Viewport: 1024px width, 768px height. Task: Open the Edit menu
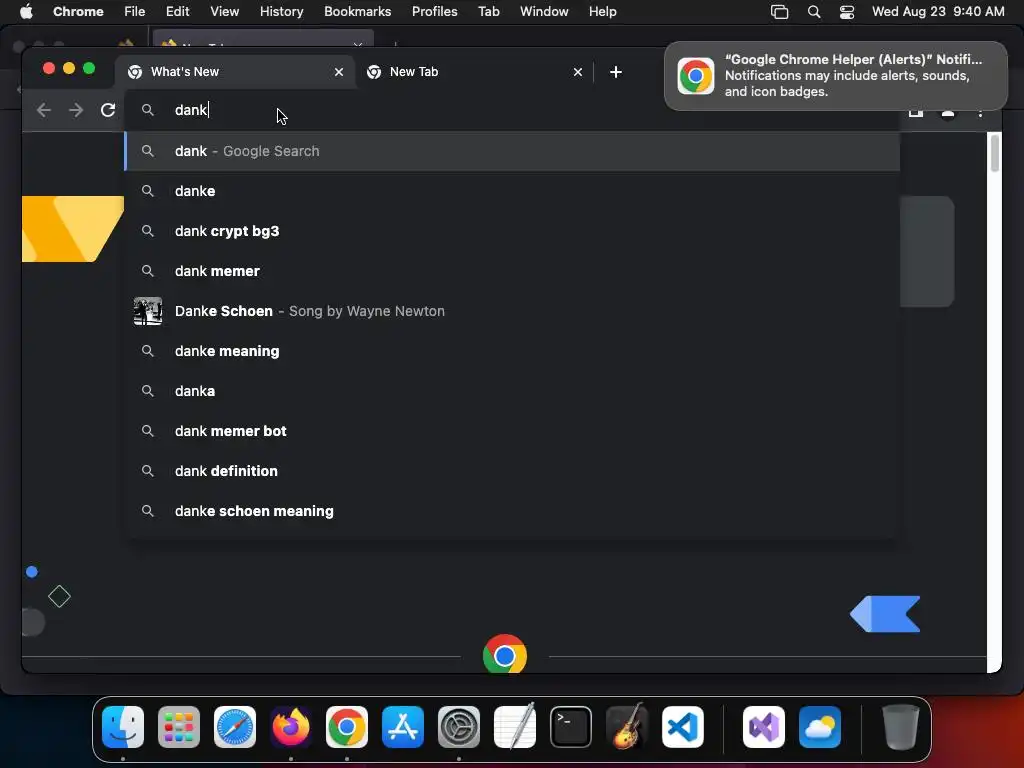(177, 12)
